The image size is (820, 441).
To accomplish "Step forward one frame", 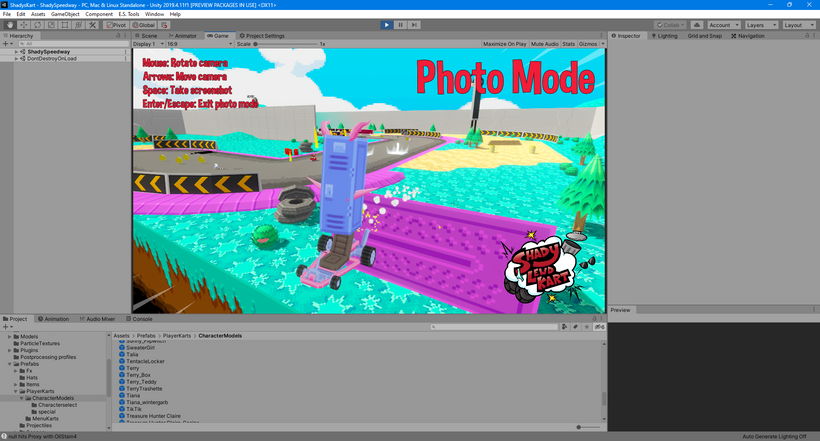I will pyautogui.click(x=414, y=25).
